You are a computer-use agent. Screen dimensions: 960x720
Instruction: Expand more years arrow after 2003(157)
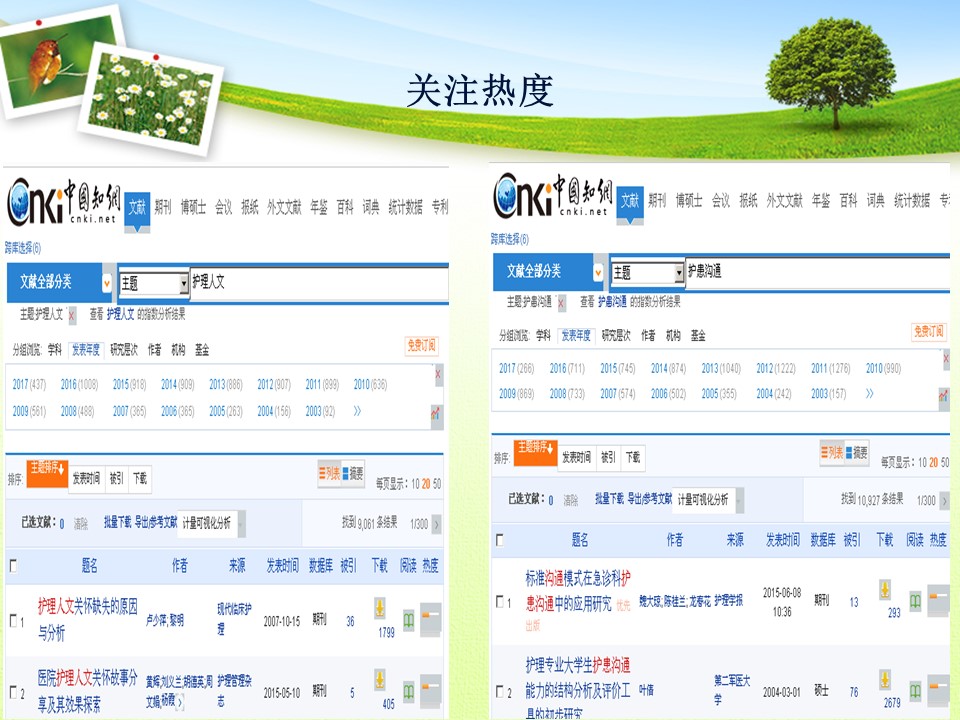pos(869,394)
